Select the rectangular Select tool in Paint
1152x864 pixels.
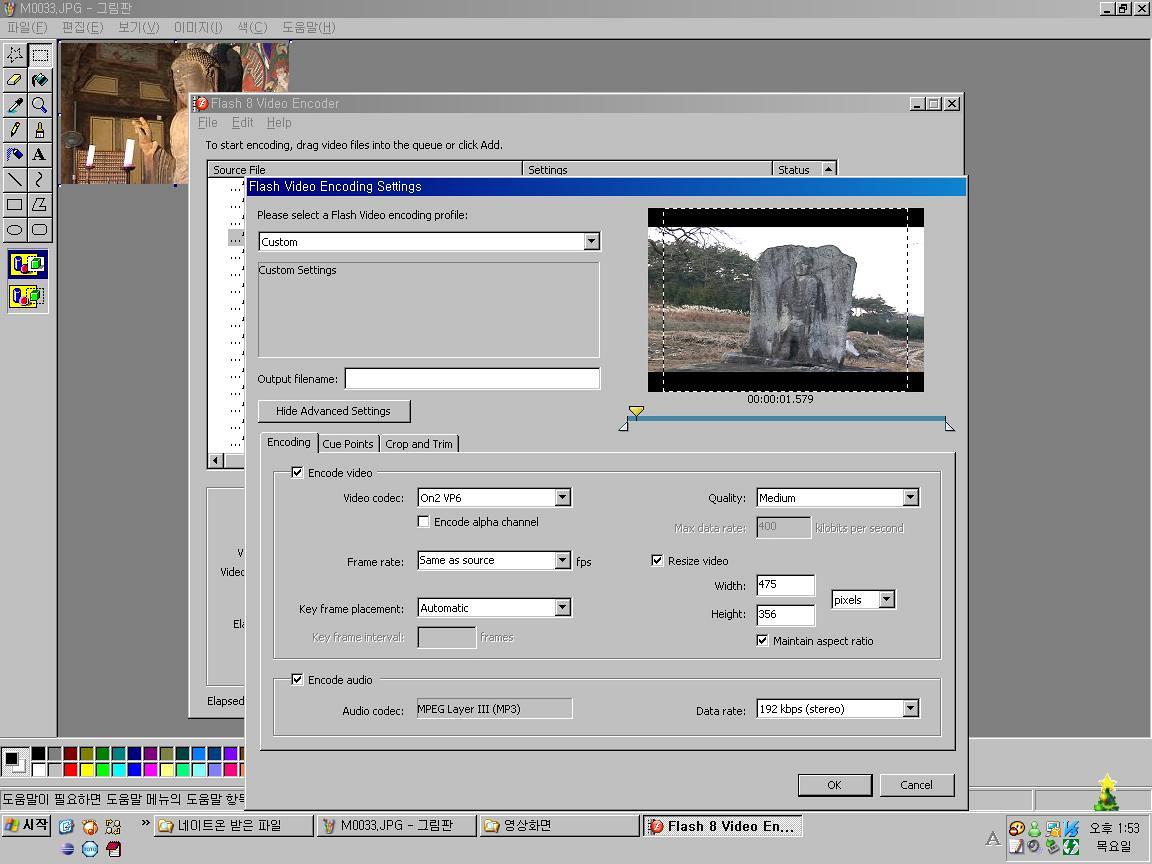click(40, 55)
